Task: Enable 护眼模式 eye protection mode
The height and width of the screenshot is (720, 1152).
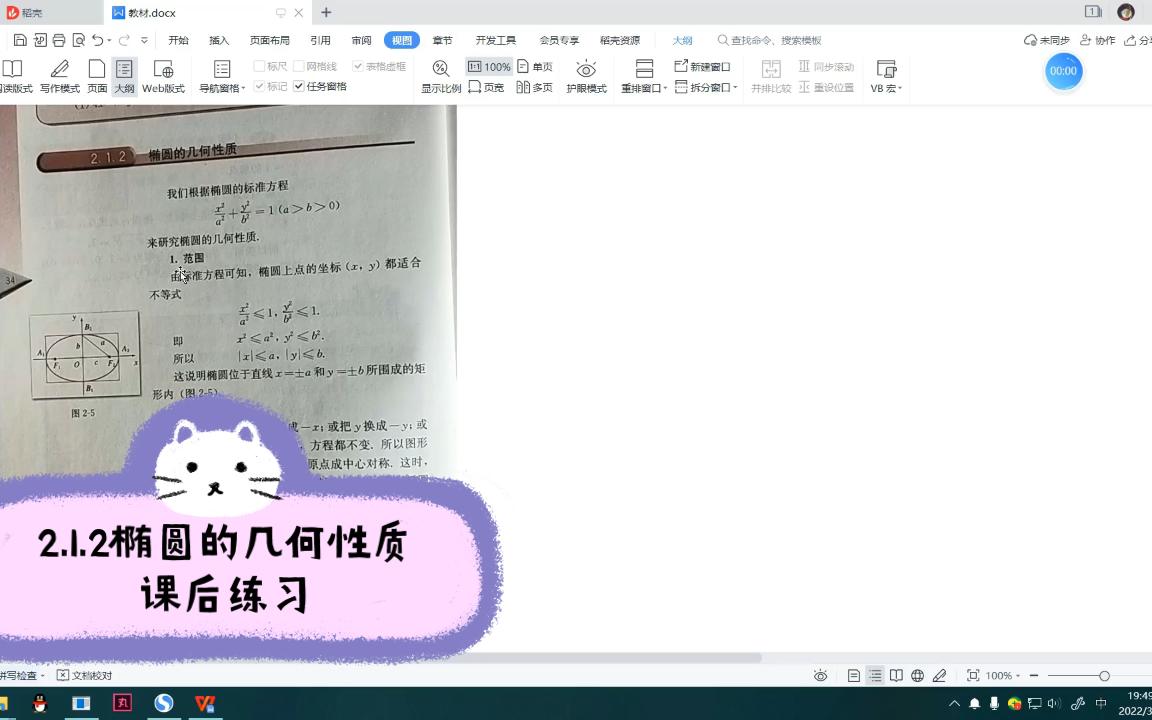Action: coord(586,70)
